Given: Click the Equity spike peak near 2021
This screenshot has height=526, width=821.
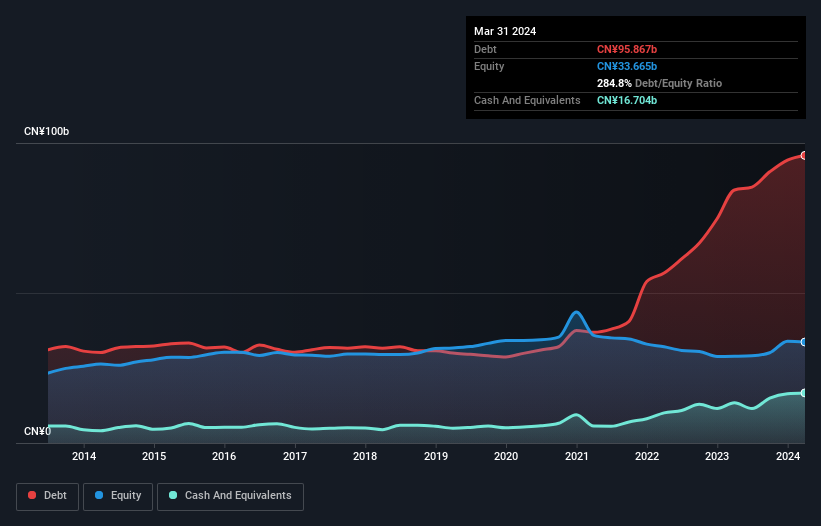Looking at the screenshot, I should [576, 312].
